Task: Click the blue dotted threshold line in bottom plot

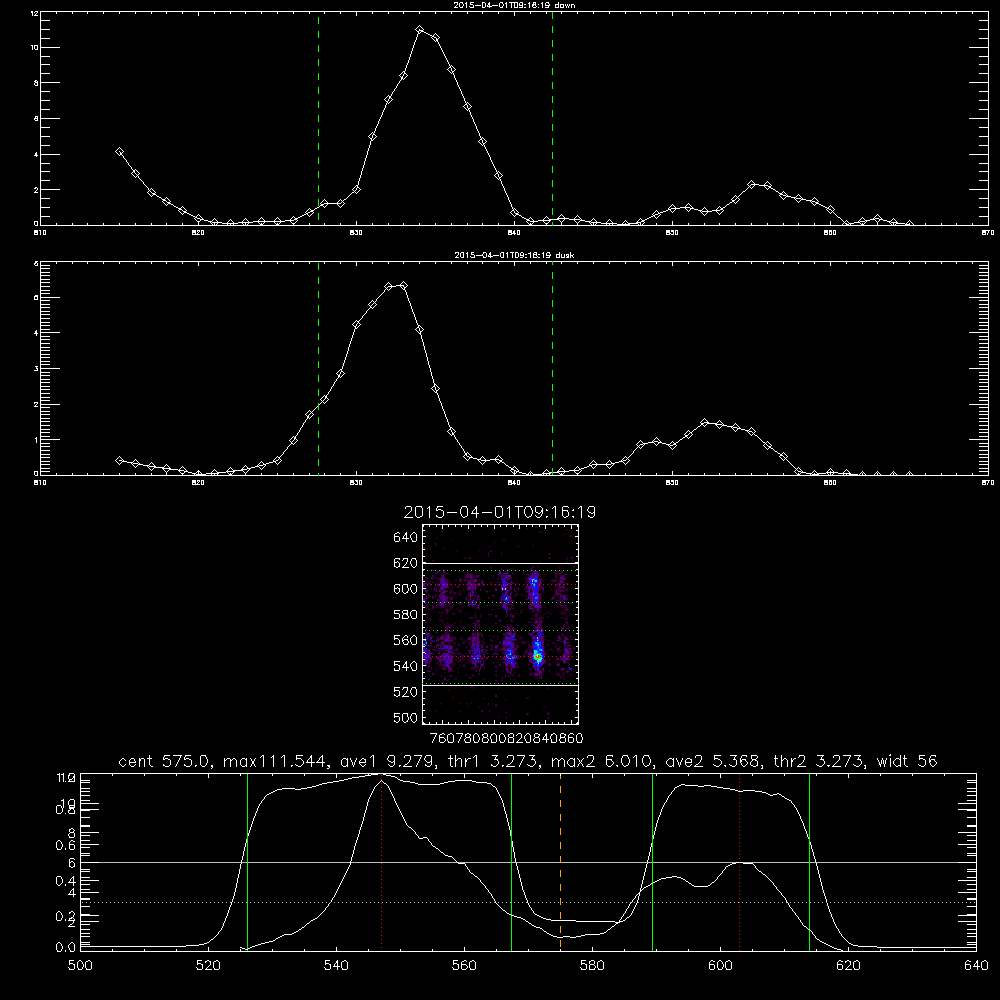Action: coord(528,902)
